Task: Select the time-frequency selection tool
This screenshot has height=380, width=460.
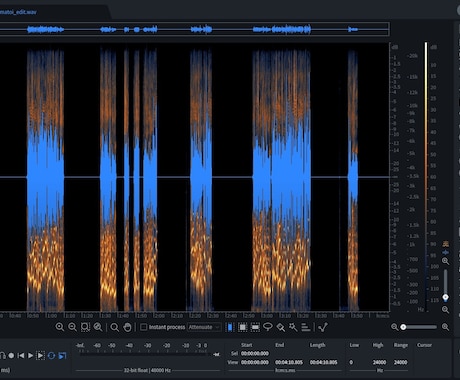Action: click(243, 327)
